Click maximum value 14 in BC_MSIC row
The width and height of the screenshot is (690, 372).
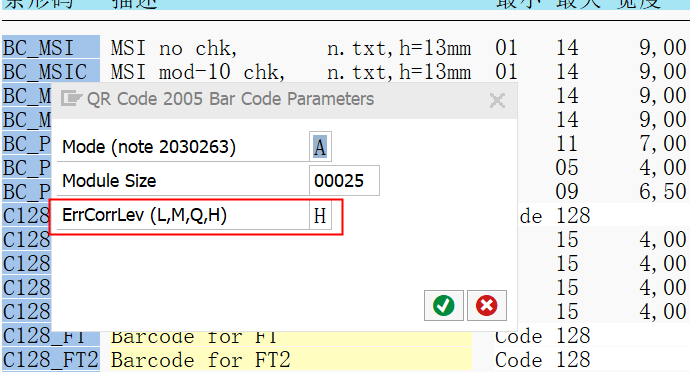coord(567,72)
